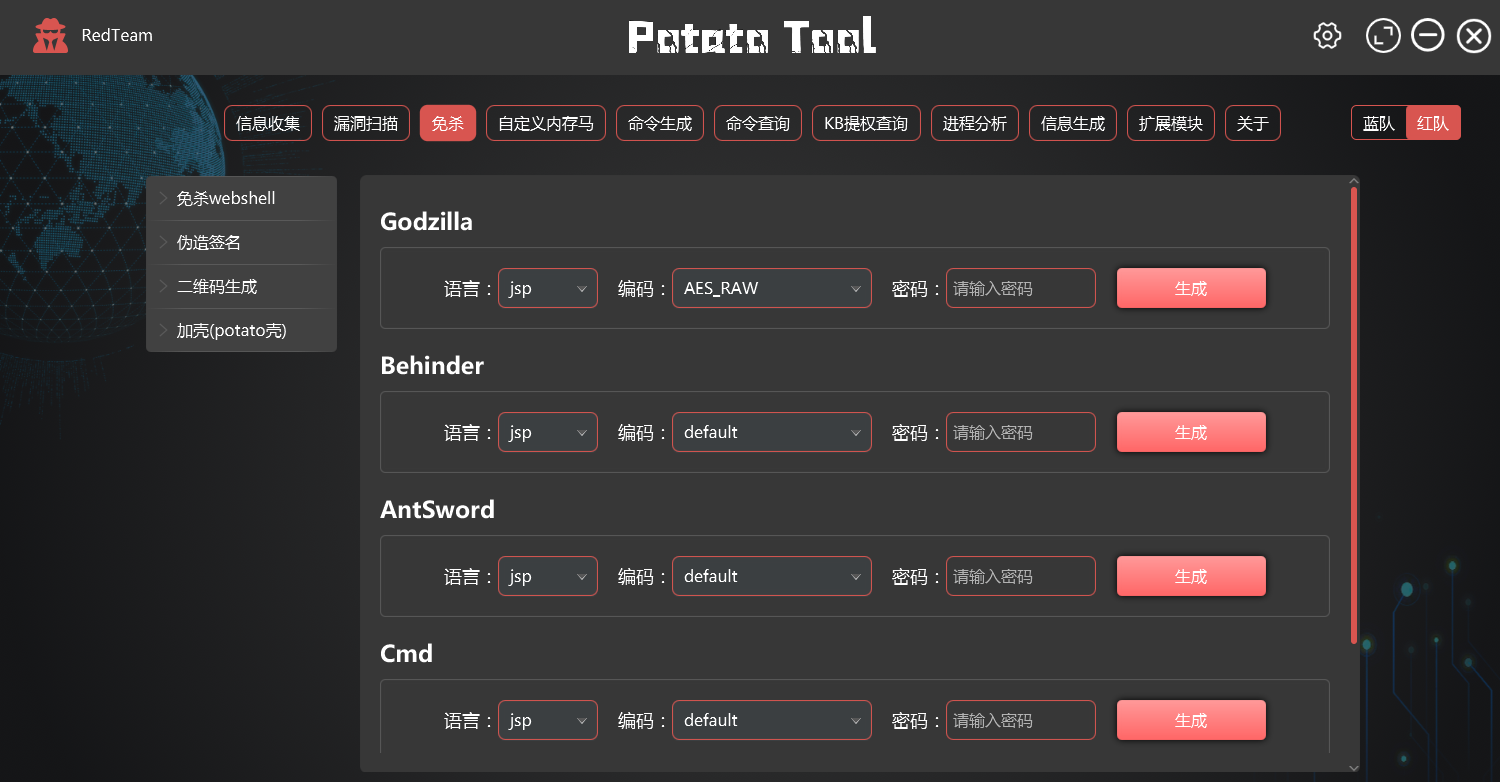The width and height of the screenshot is (1500, 782).
Task: Click the Cmd 生成 button
Action: point(1191,720)
